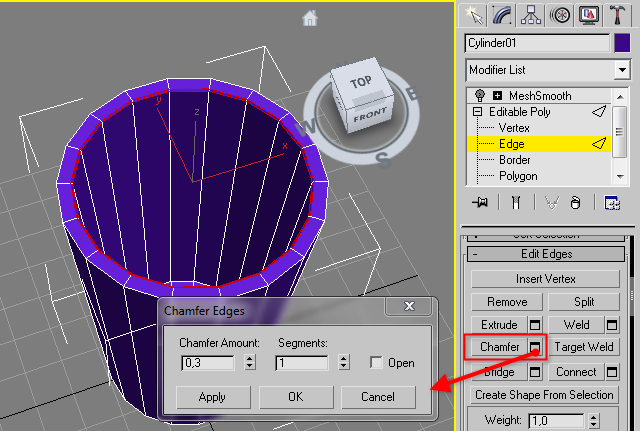The height and width of the screenshot is (431, 640).
Task: Collapse the Edit Edges rollout
Action: pyautogui.click(x=546, y=254)
